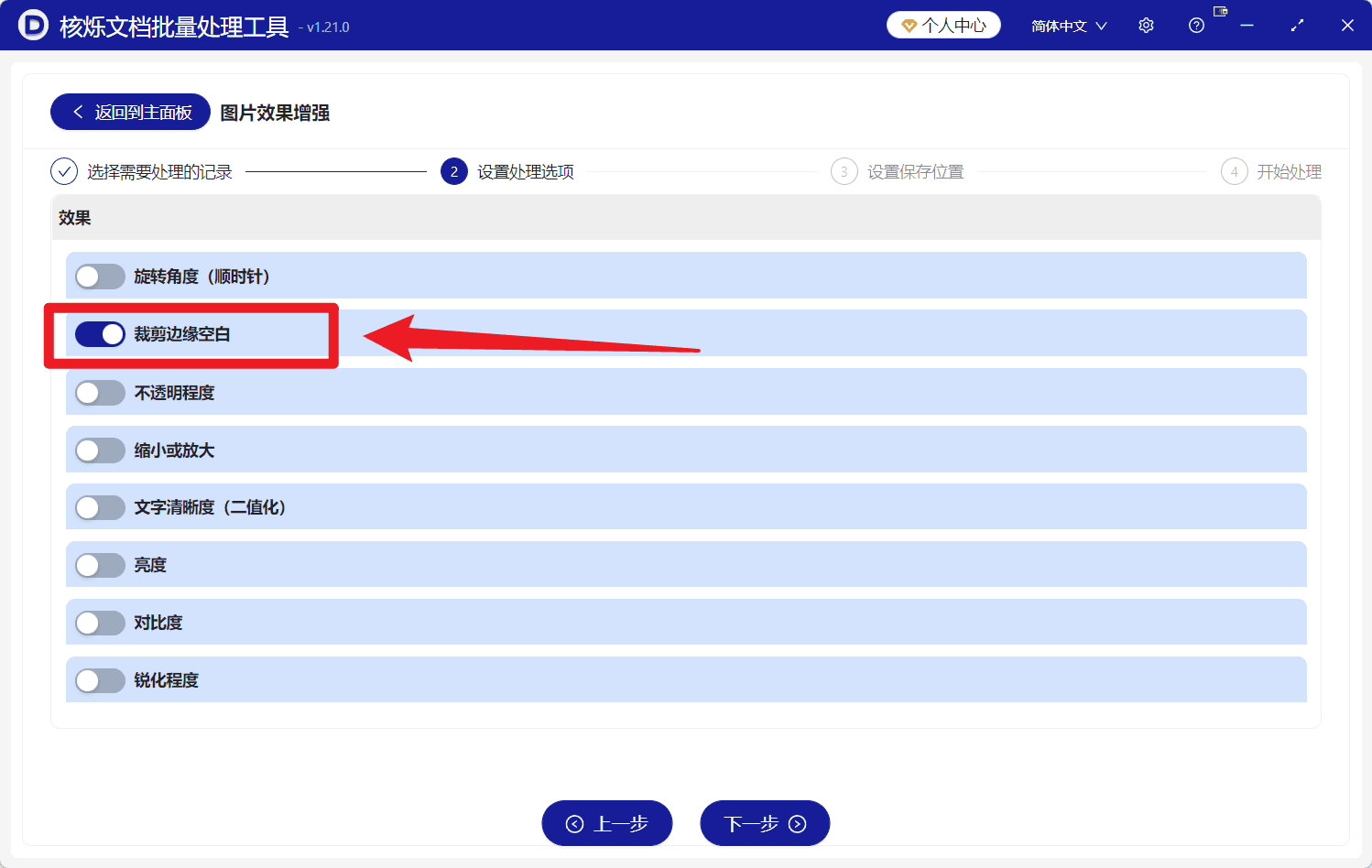Click the circular 'D' app logo

[34, 25]
